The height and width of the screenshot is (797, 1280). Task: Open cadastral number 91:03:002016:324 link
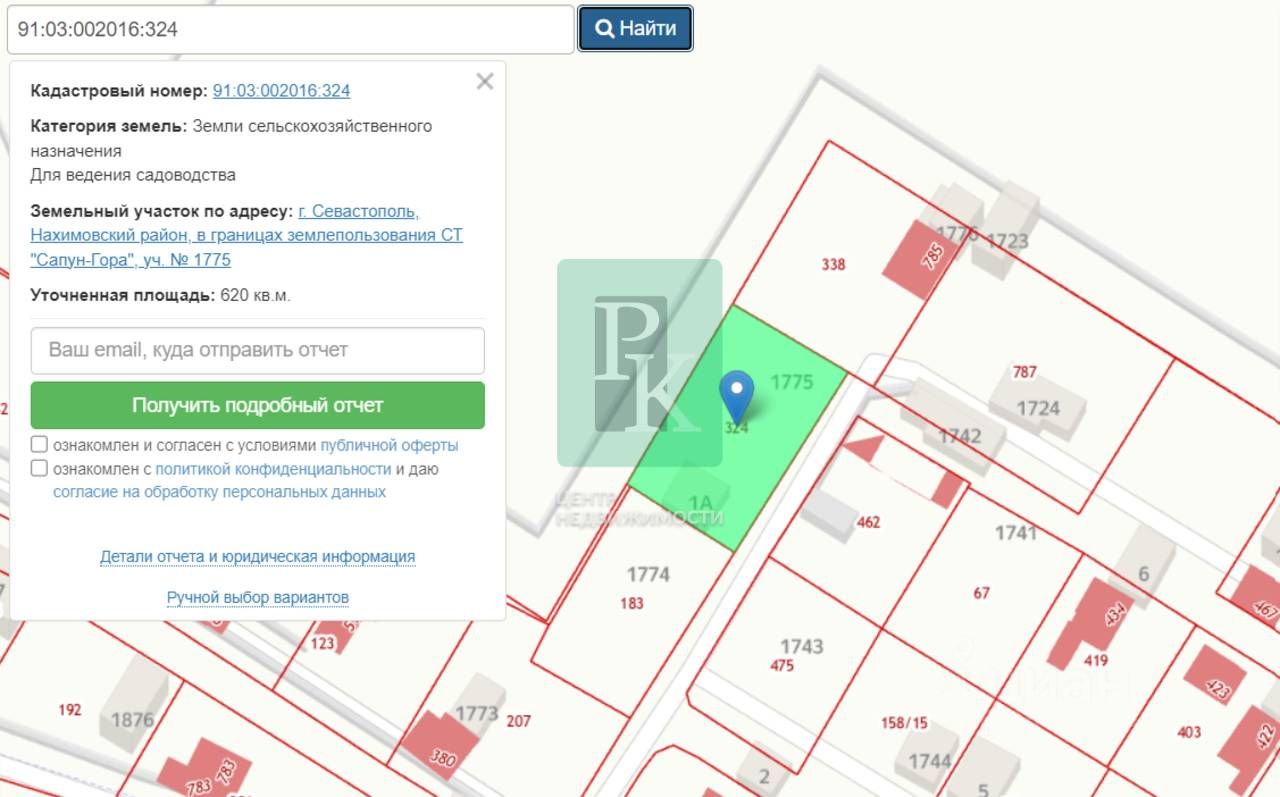click(281, 91)
